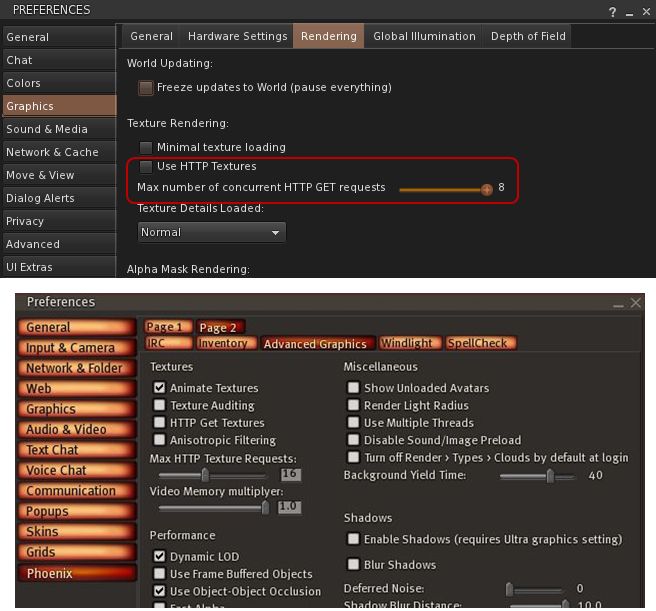
Task: Click Max HTTP Texture Requests value field
Action: tap(290, 475)
